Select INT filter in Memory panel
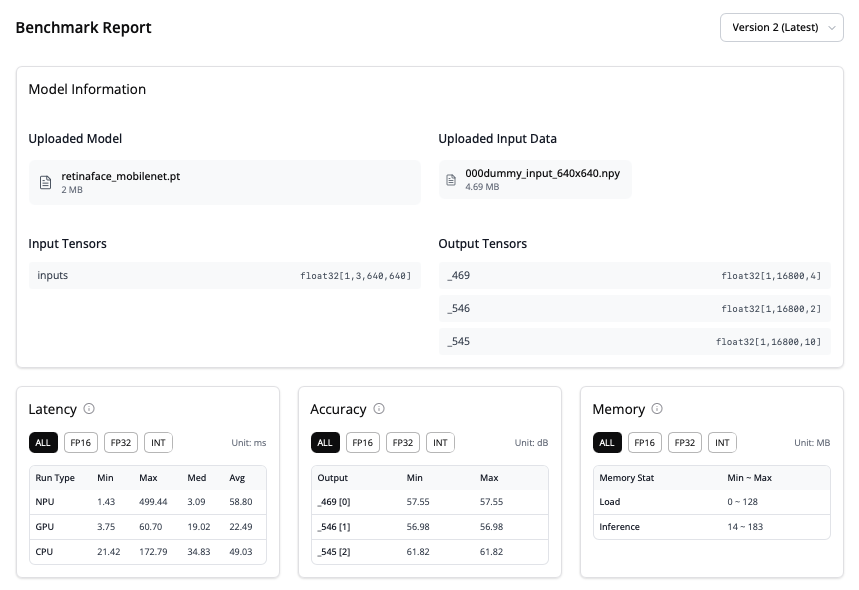The image size is (859, 590). tap(722, 443)
